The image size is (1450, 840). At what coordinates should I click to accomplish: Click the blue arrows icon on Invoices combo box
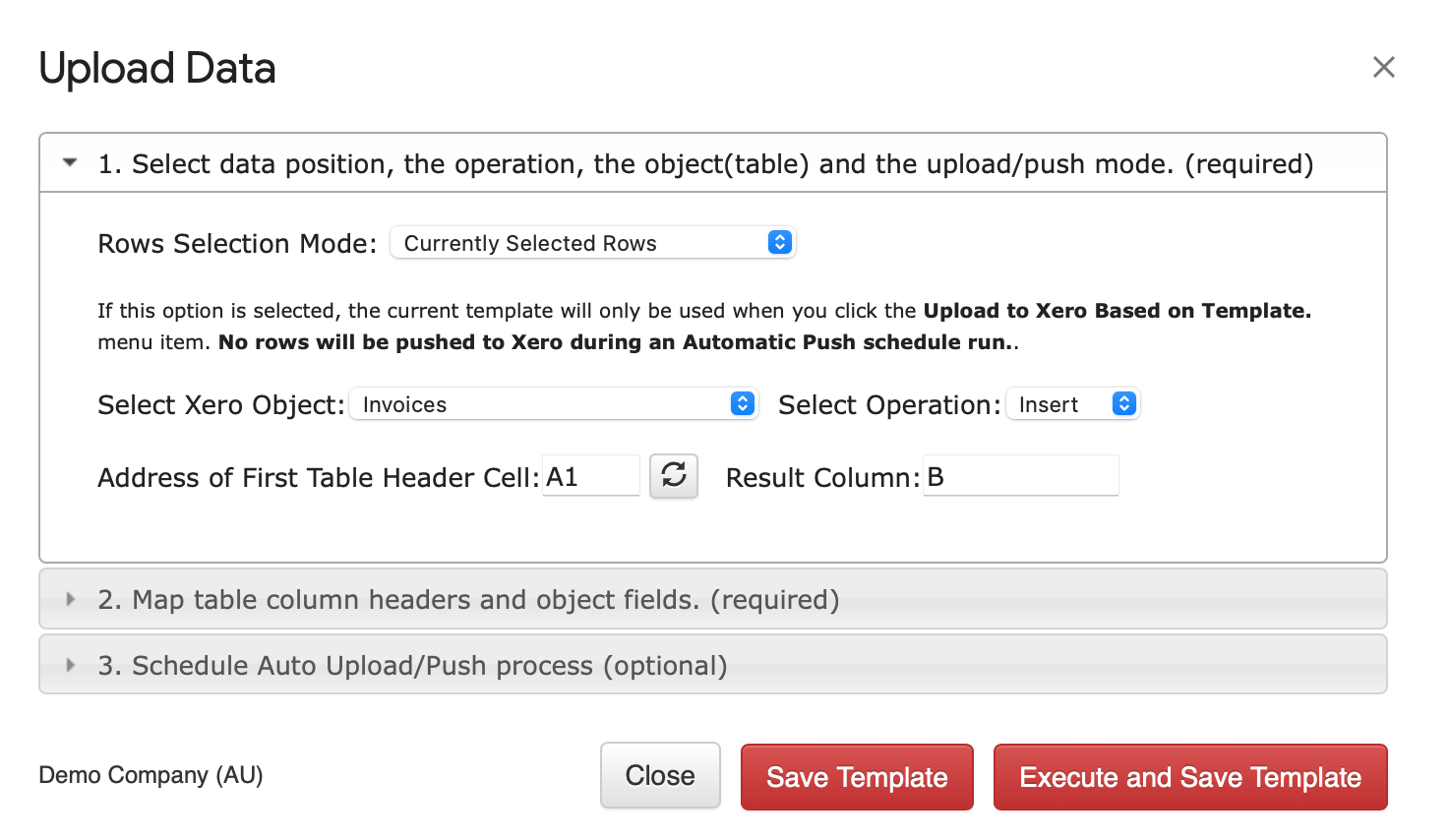[x=743, y=403]
